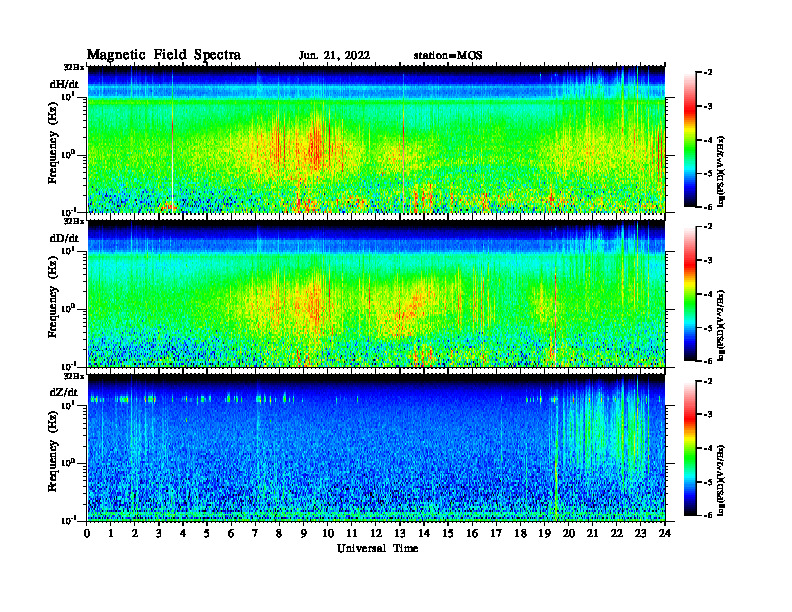Click the hour 4 tick label
792x612 pixels.
[x=183, y=533]
